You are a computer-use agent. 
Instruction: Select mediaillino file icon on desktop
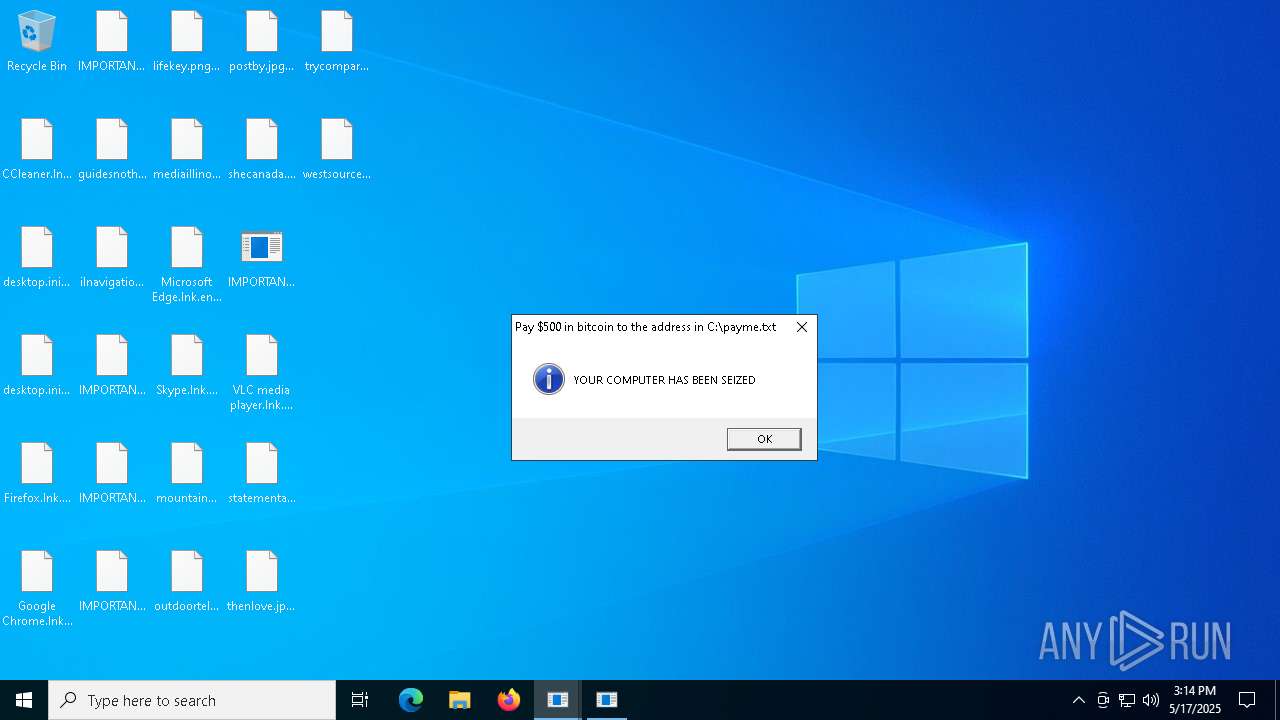[187, 150]
